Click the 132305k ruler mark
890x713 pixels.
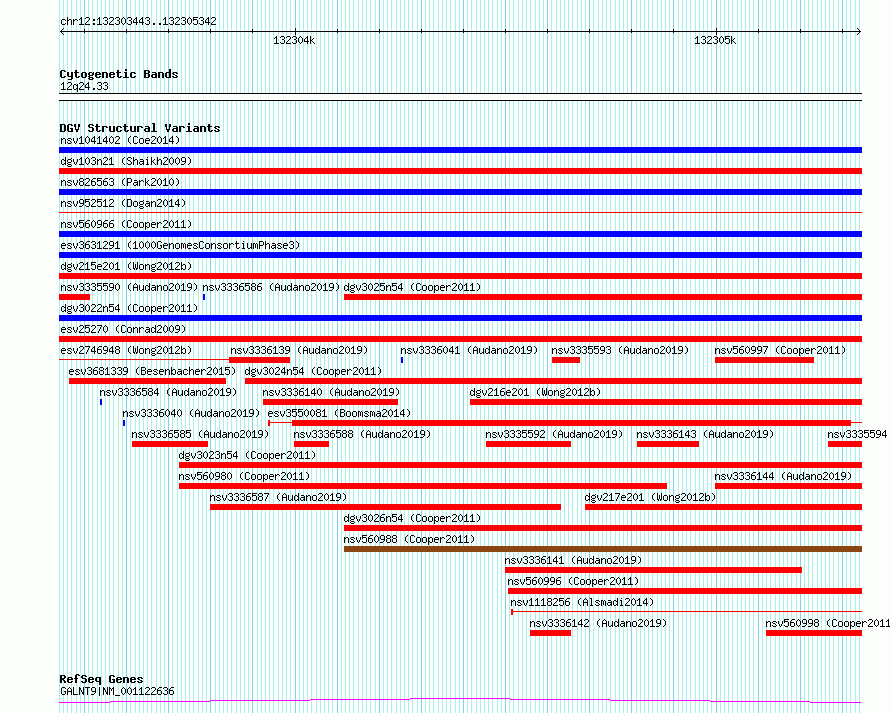715,40
